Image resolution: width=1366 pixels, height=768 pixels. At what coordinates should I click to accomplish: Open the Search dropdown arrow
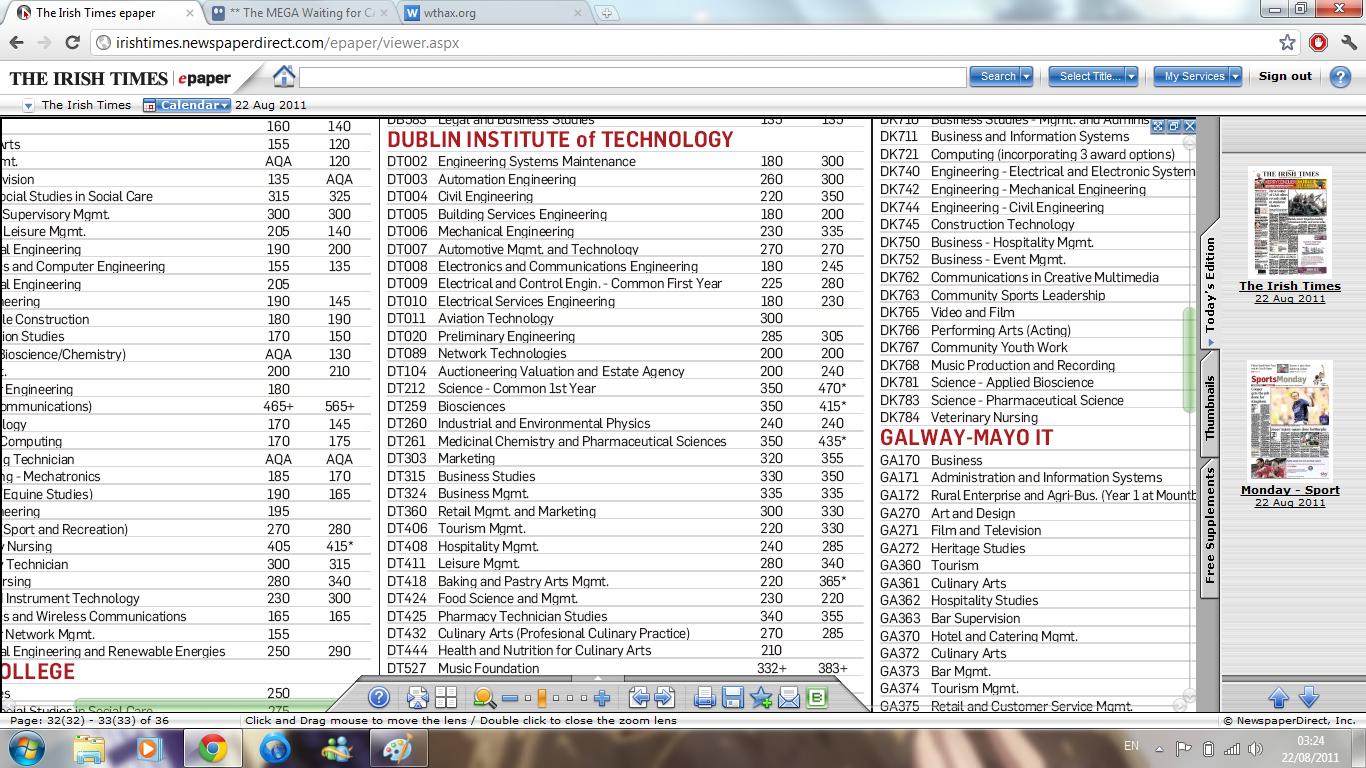click(1027, 76)
